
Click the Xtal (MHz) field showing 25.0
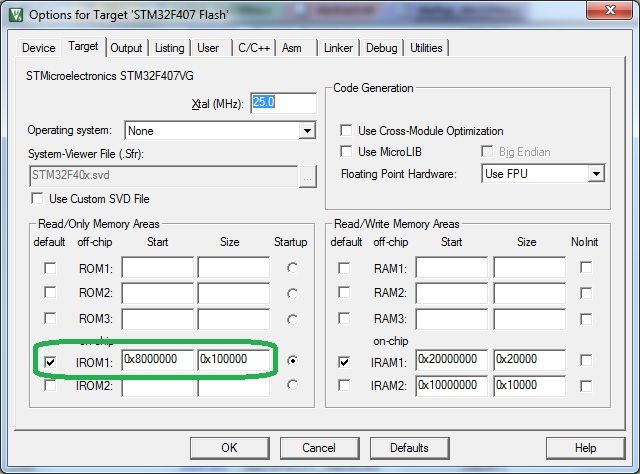coord(283,102)
